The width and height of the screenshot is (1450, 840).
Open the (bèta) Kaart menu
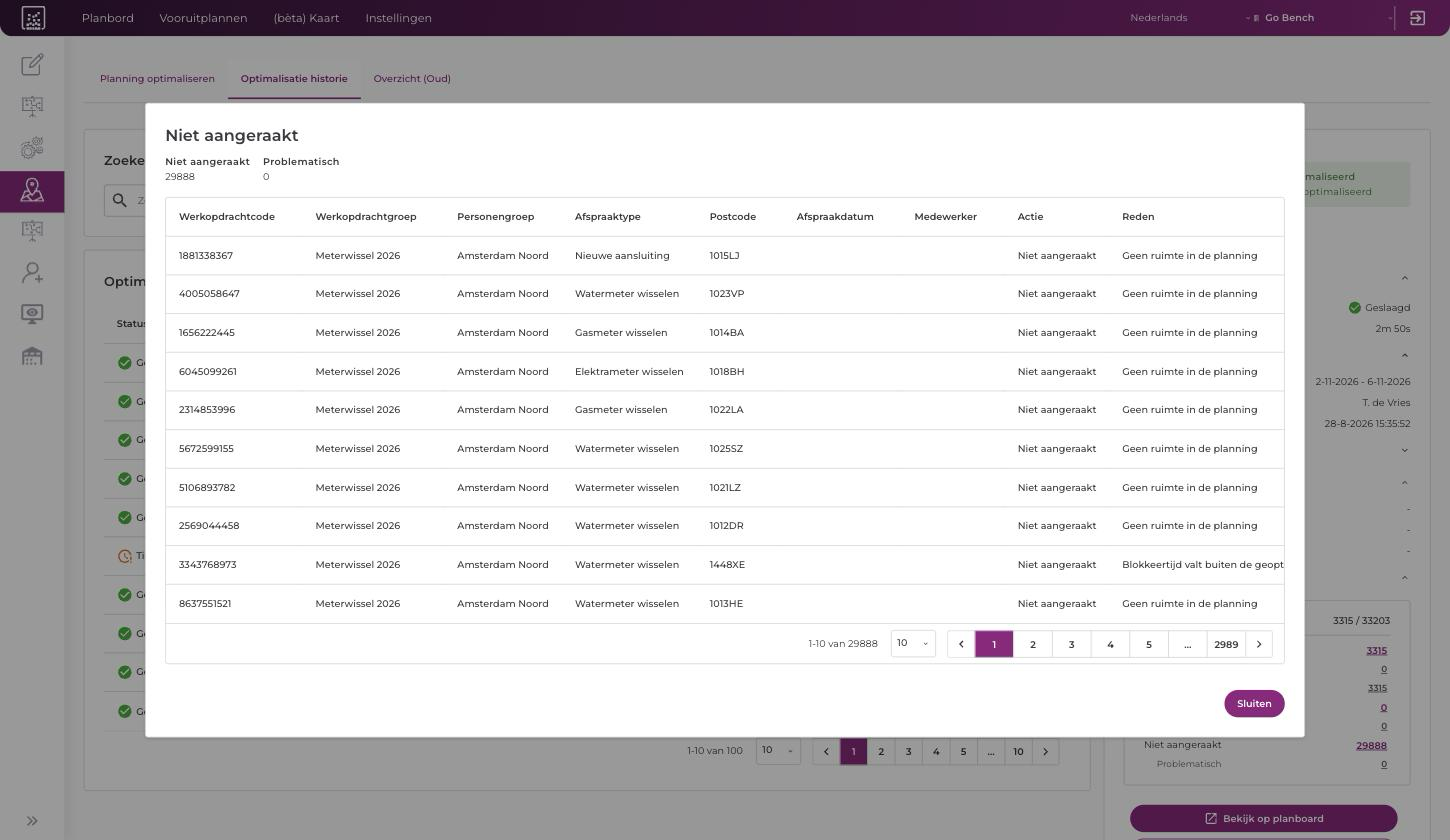[x=306, y=18]
